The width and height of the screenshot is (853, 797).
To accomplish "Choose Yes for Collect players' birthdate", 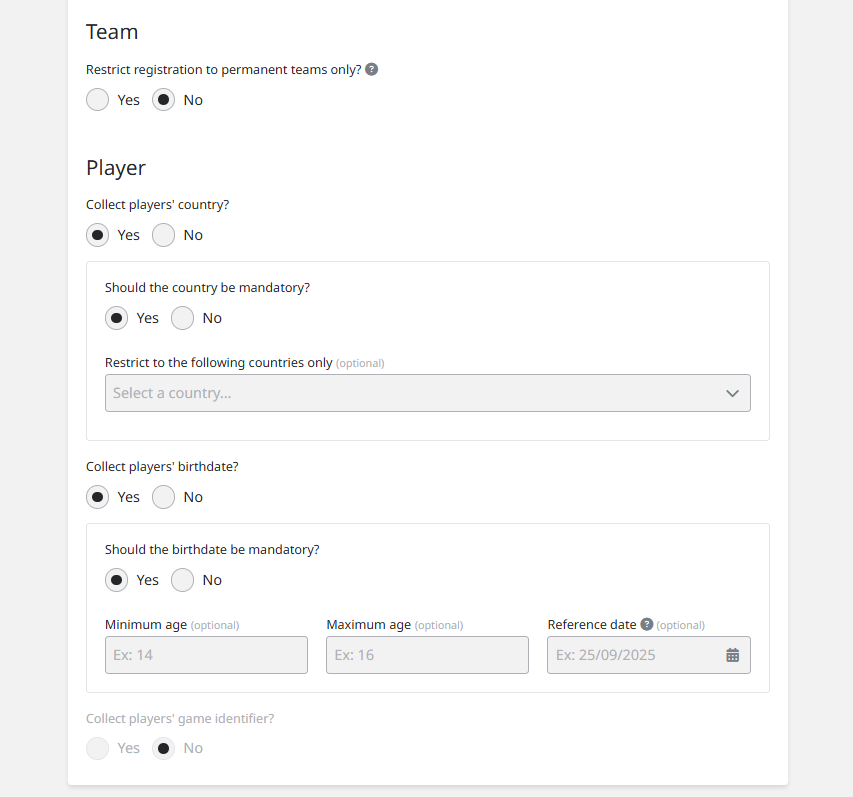I will (x=98, y=497).
